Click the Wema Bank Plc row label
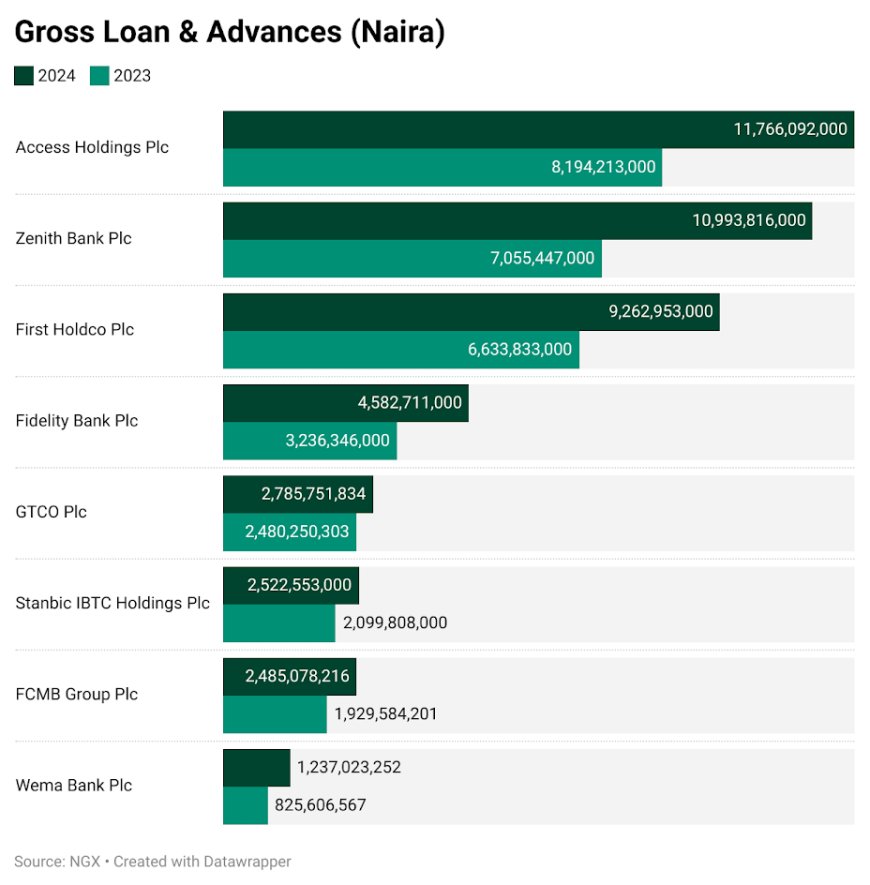 73,785
